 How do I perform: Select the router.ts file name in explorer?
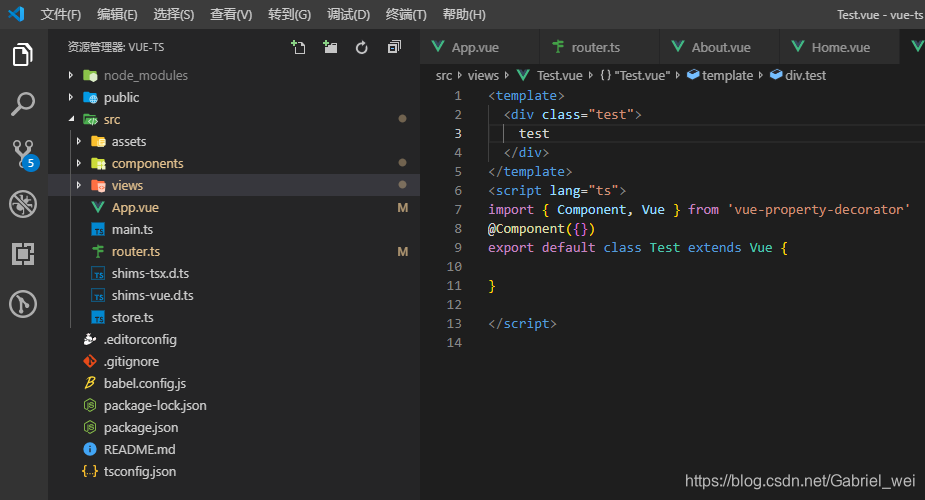tap(136, 251)
